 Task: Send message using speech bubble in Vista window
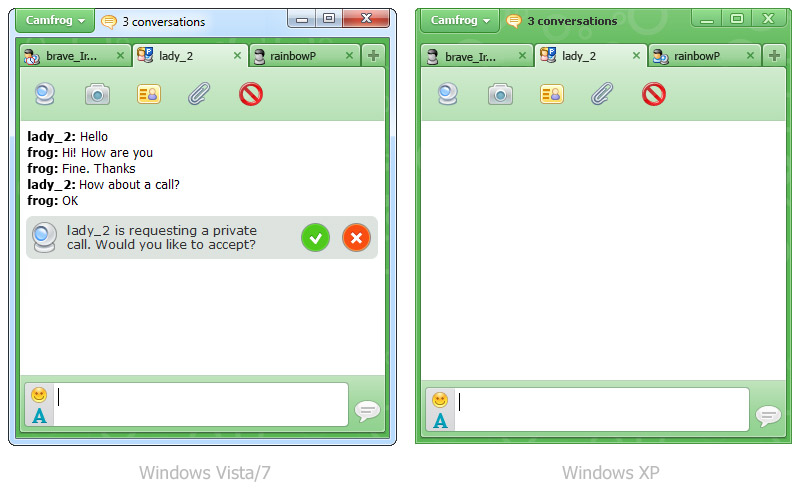click(x=367, y=410)
